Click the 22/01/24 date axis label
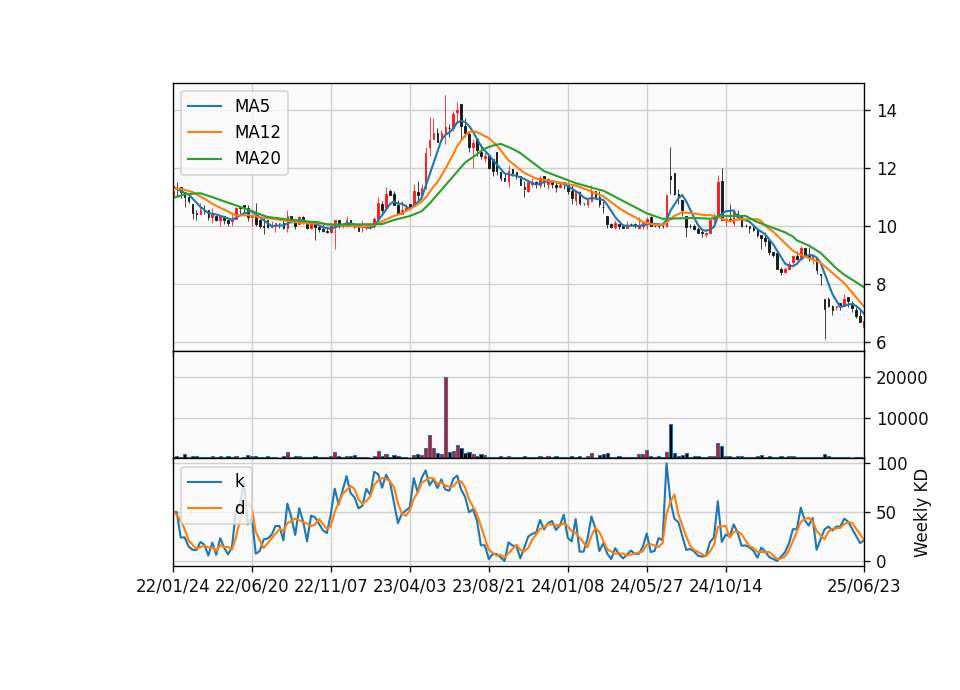This screenshot has height=690, width=960. click(x=173, y=586)
